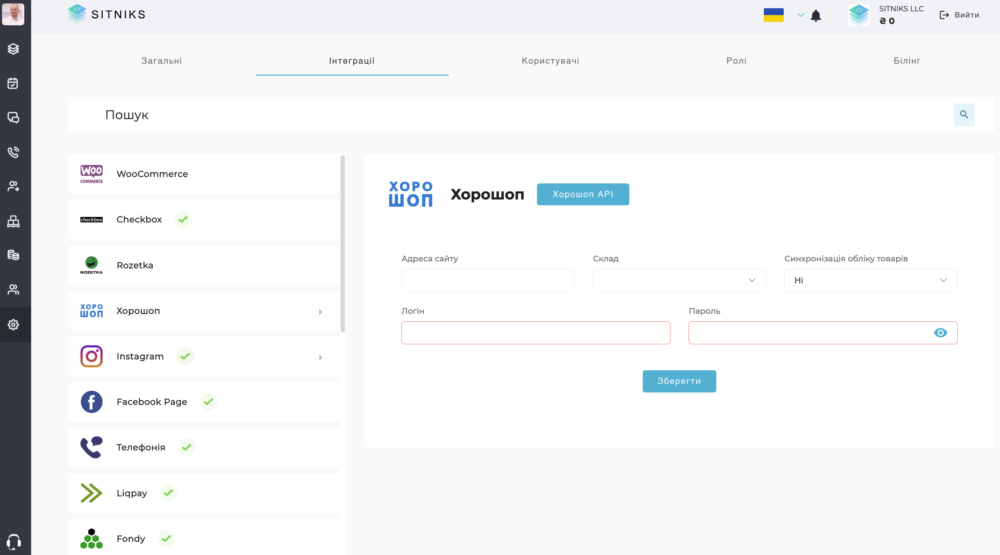Expand the language dropdown arrow
The image size is (1000, 555).
(800, 15)
